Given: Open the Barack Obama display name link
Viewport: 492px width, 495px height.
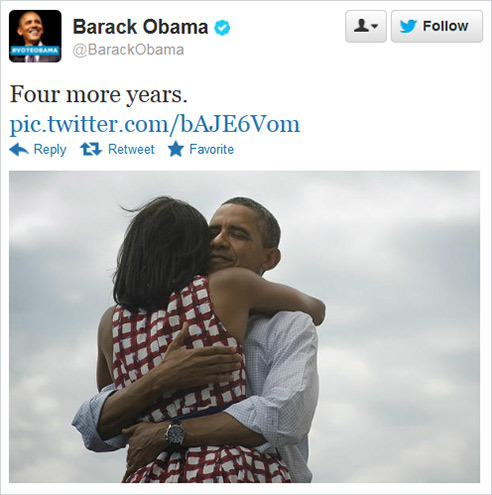Looking at the screenshot, I should [x=140, y=27].
